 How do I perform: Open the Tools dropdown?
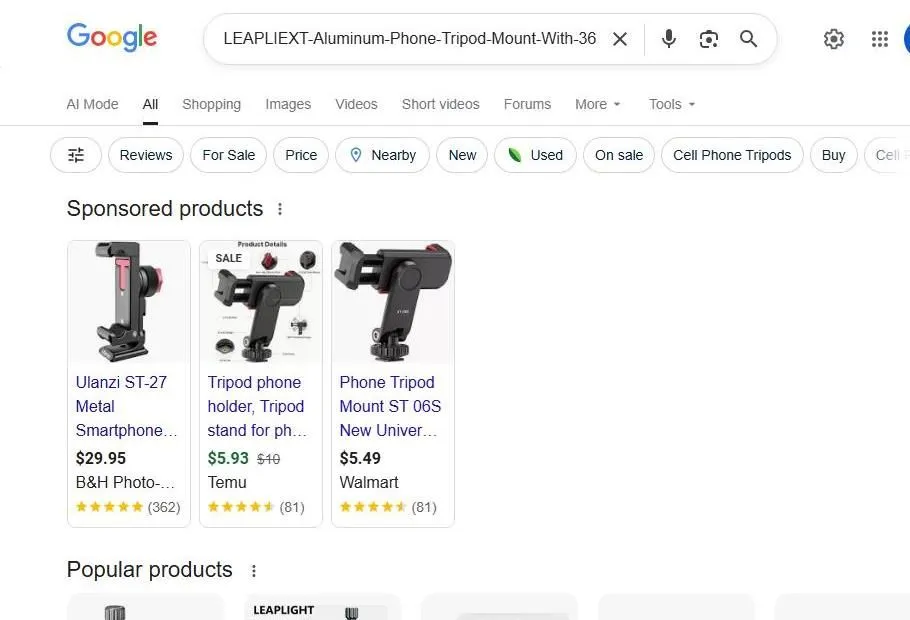coord(670,104)
